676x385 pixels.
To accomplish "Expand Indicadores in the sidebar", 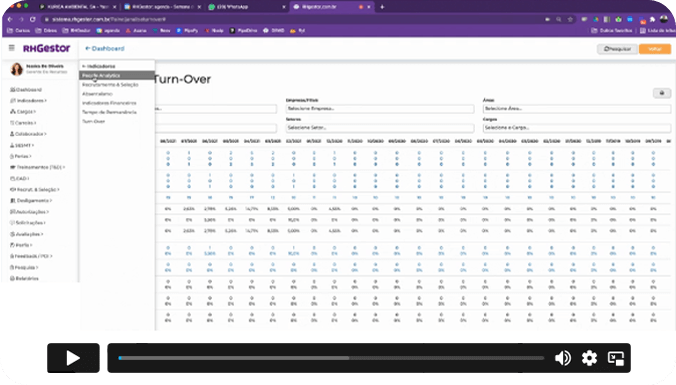I will (x=28, y=100).
